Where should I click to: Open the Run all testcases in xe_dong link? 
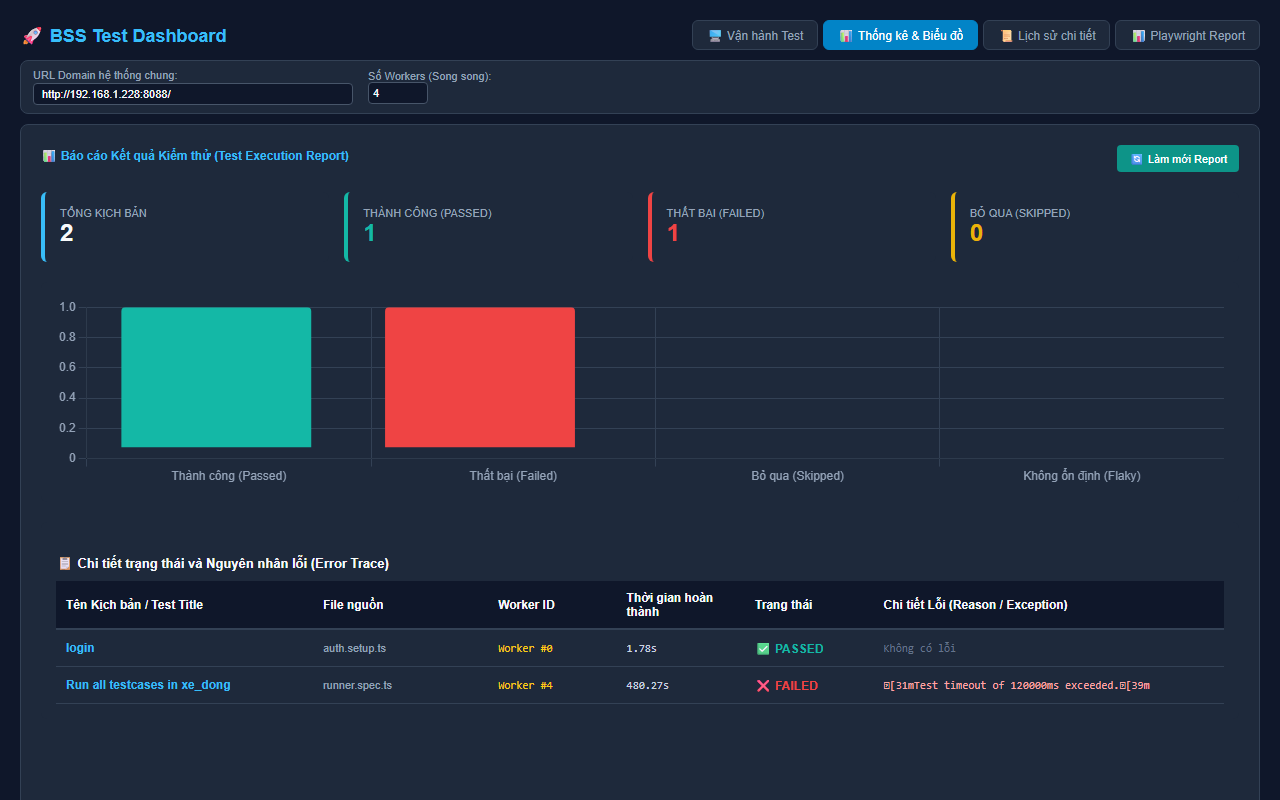click(148, 685)
